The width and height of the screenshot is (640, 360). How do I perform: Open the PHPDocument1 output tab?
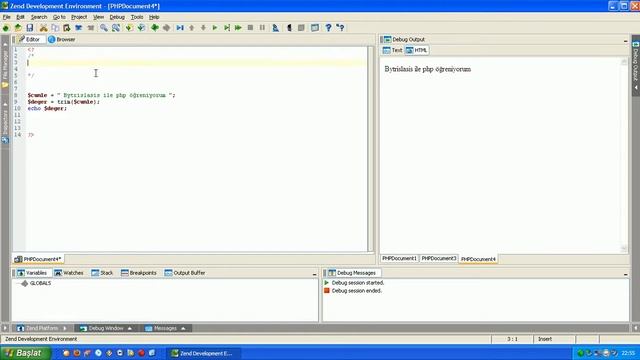click(399, 258)
